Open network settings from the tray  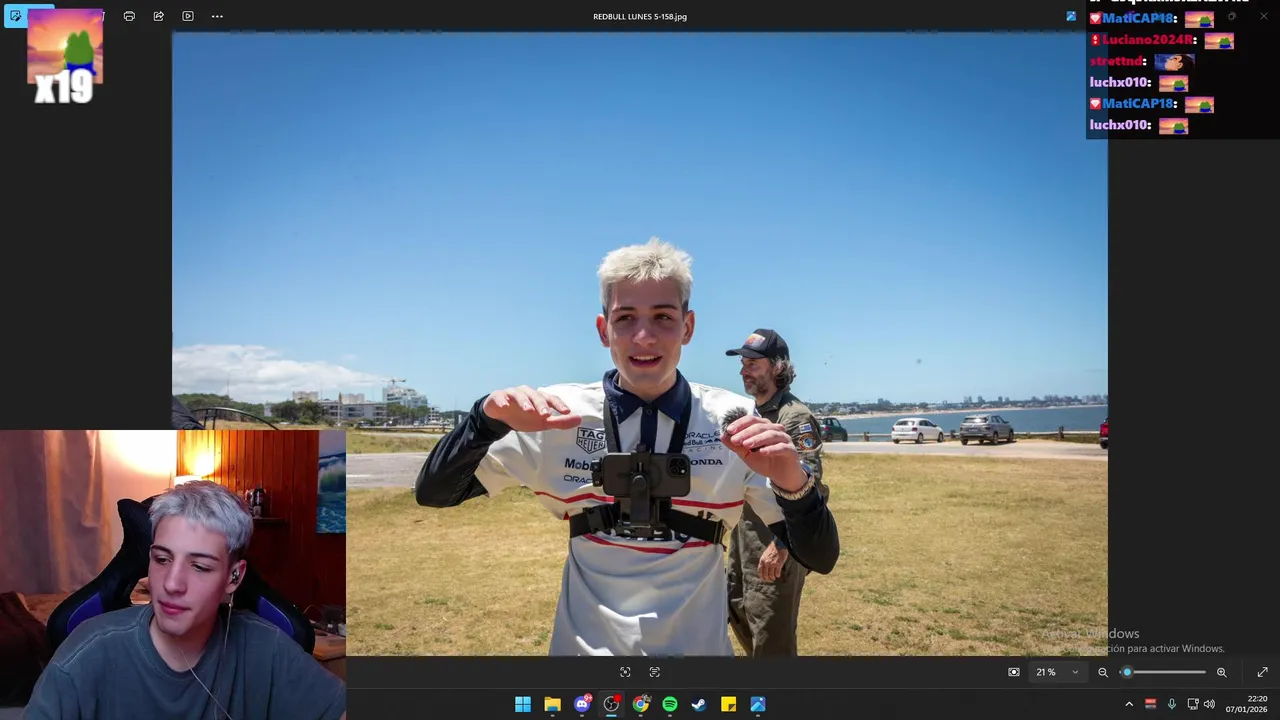pos(1192,704)
